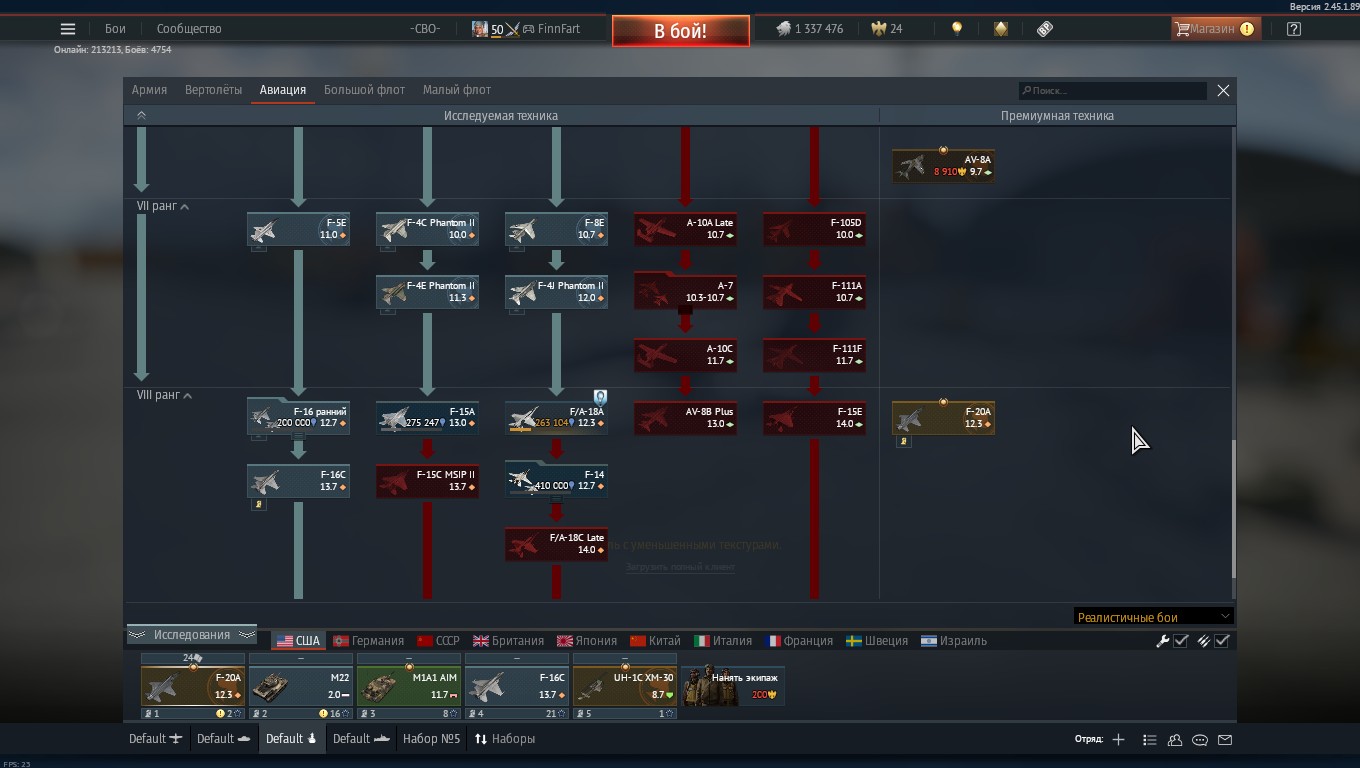Select the F-111A aircraft card

pos(814,292)
